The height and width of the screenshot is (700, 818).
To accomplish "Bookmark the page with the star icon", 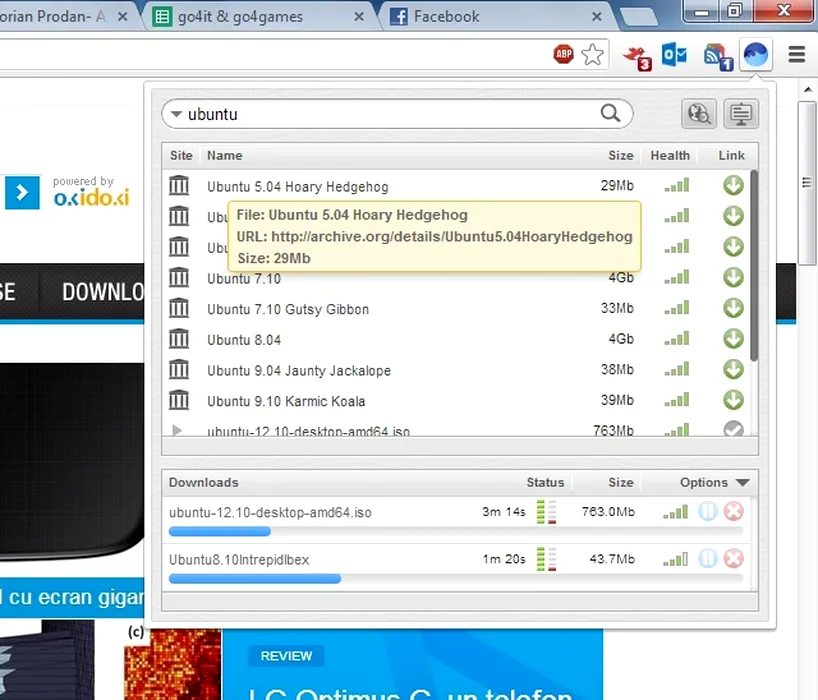I will 592,54.
